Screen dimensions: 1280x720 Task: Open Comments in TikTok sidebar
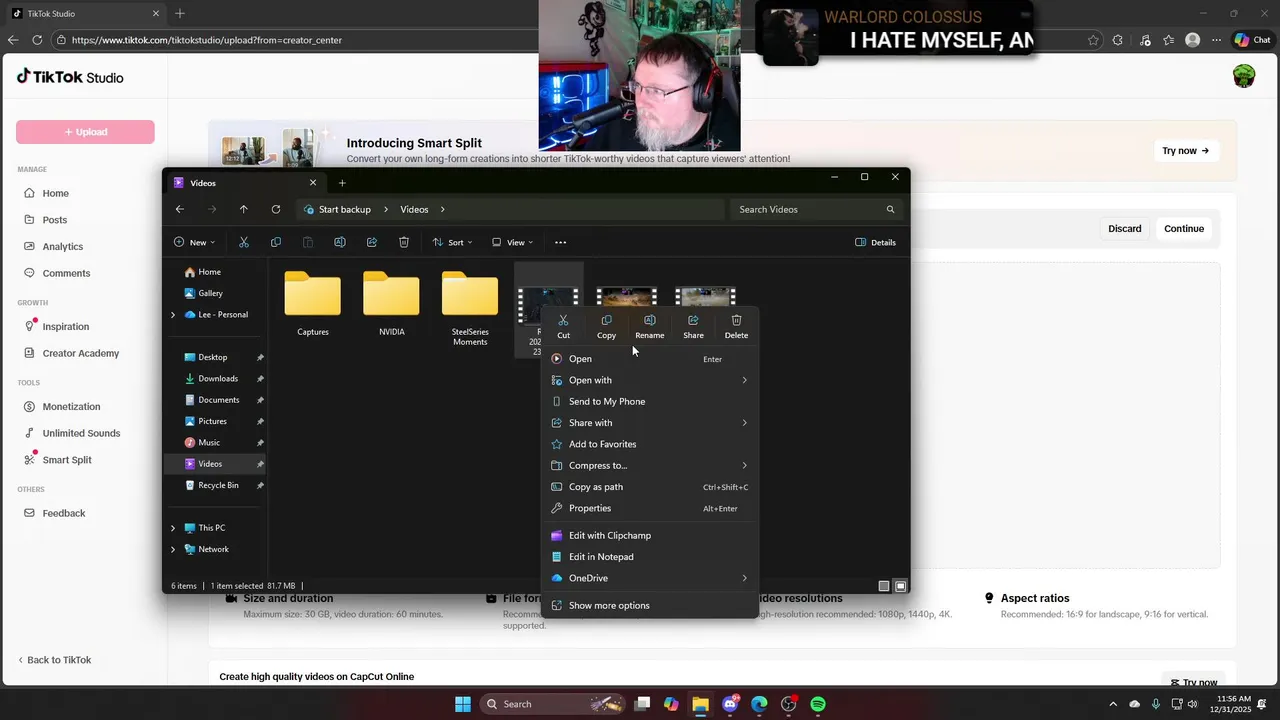(66, 273)
